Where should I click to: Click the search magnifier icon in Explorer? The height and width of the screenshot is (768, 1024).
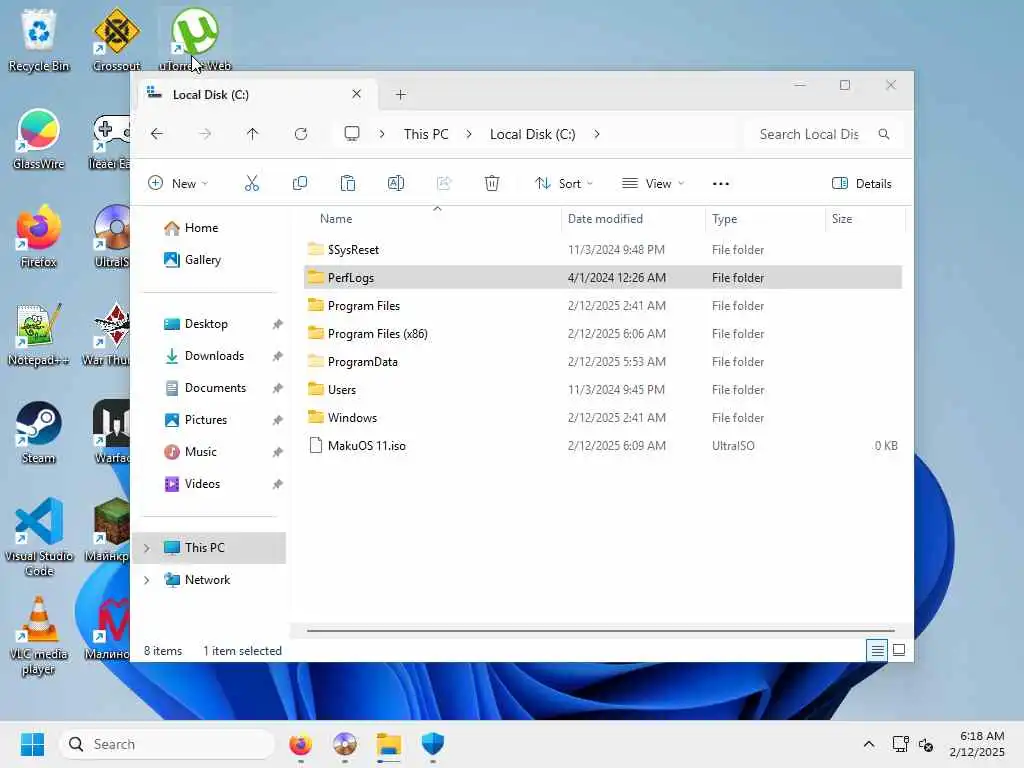point(884,134)
